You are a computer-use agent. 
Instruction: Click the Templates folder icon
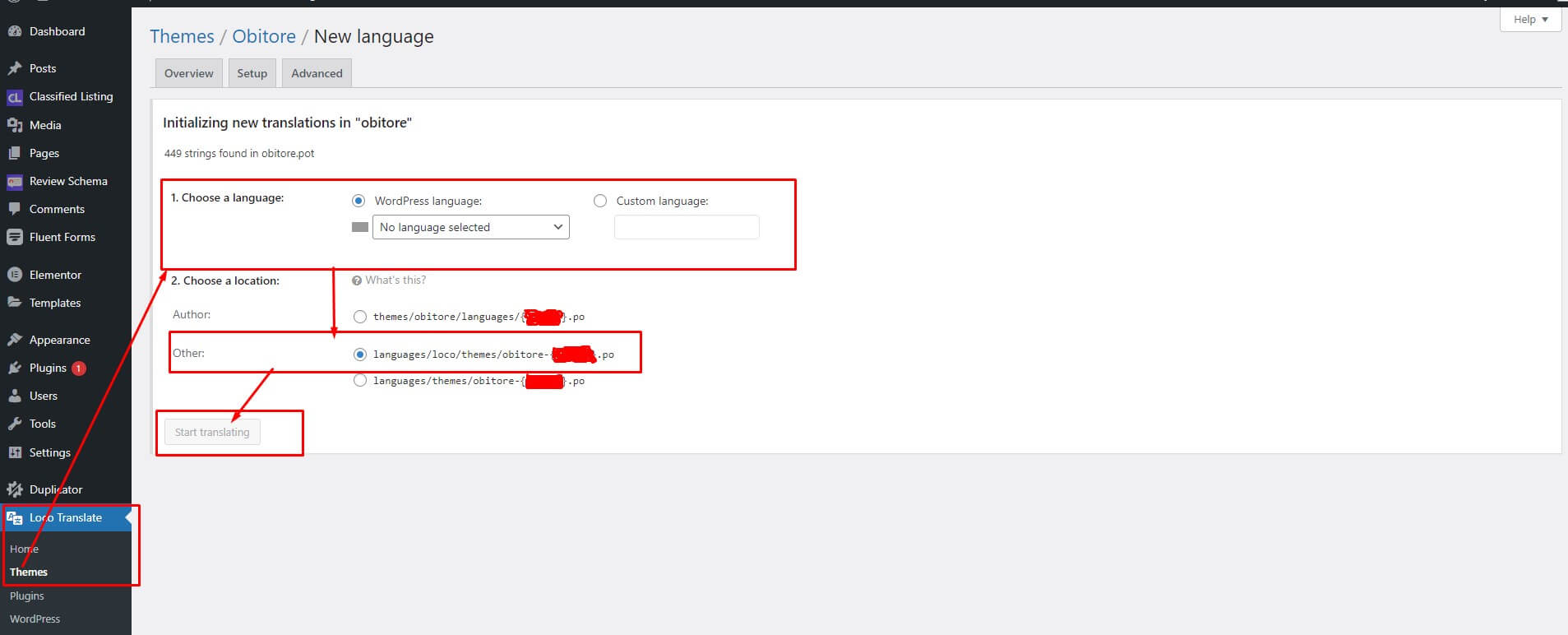click(x=15, y=303)
